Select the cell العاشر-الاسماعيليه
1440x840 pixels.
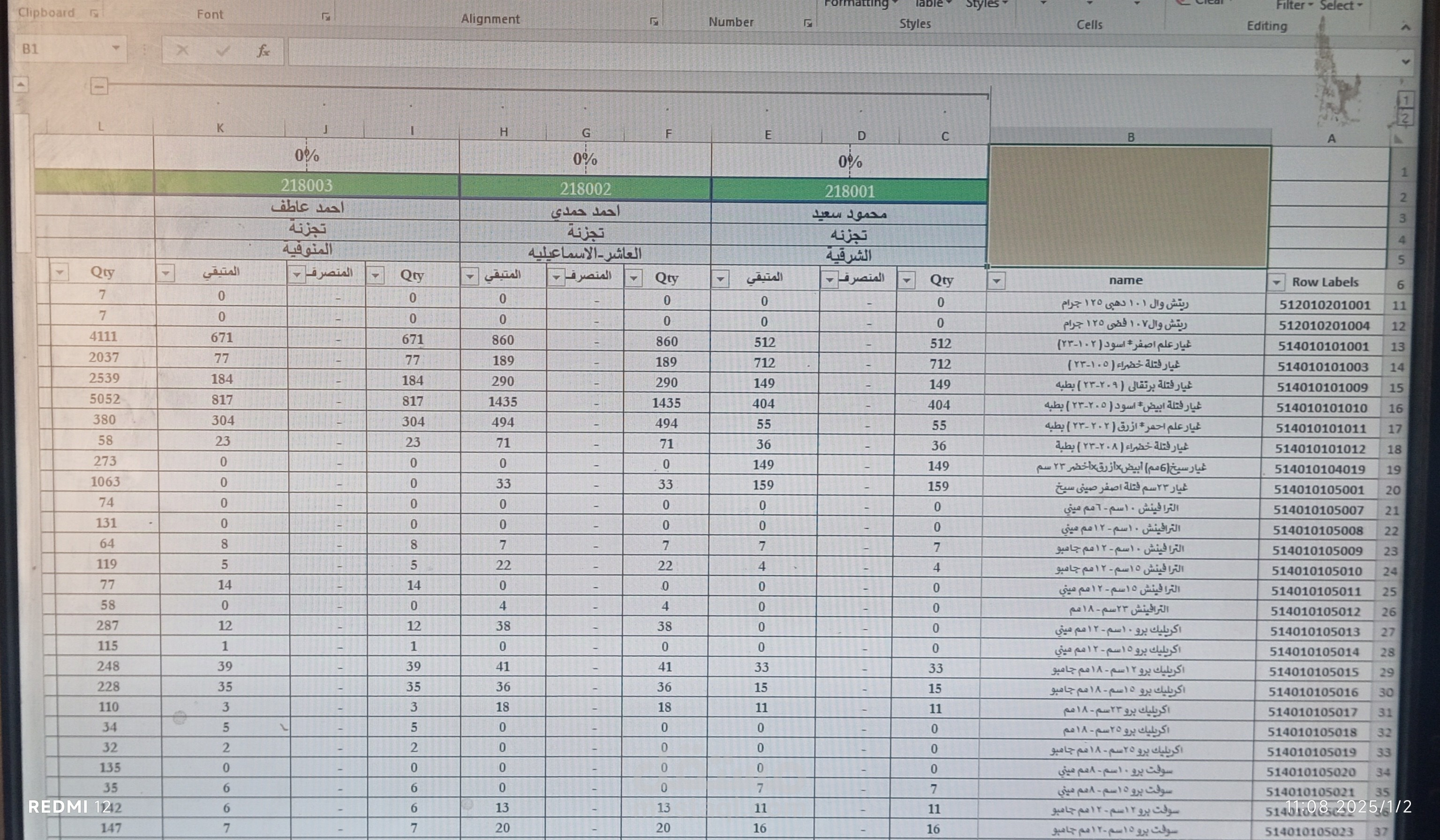(585, 253)
